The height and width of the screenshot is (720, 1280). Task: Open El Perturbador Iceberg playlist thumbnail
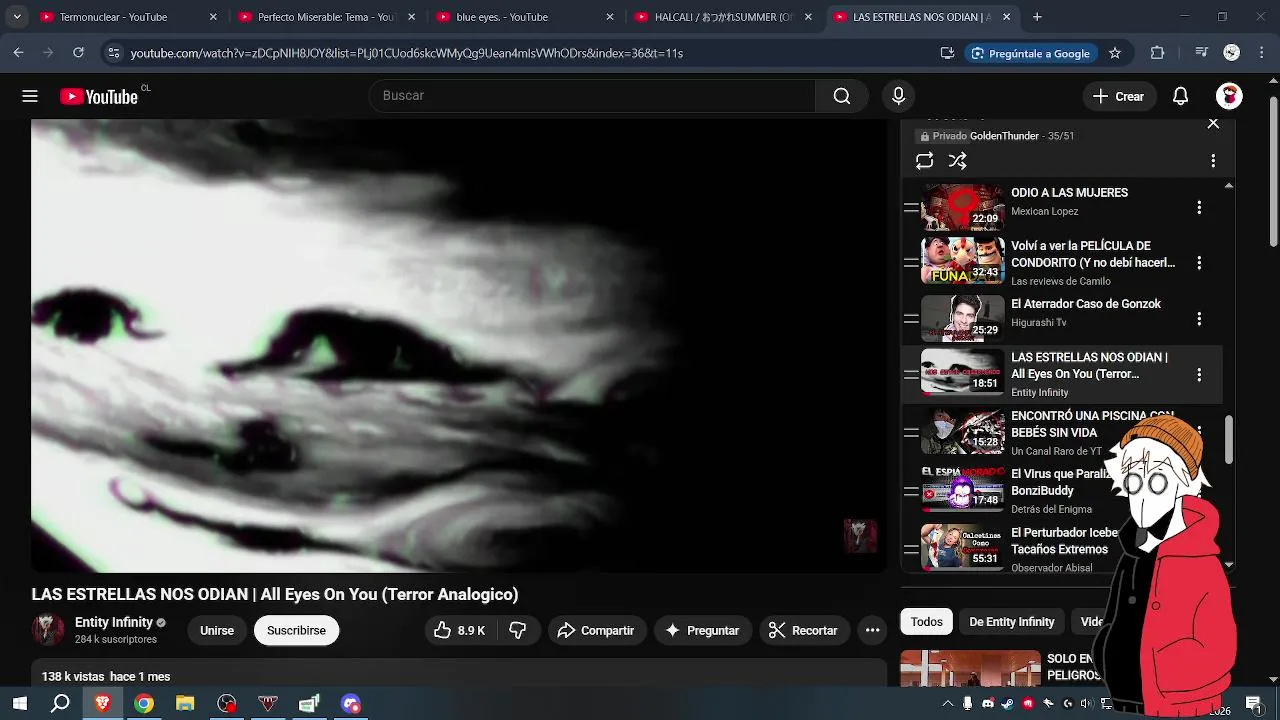pos(962,547)
